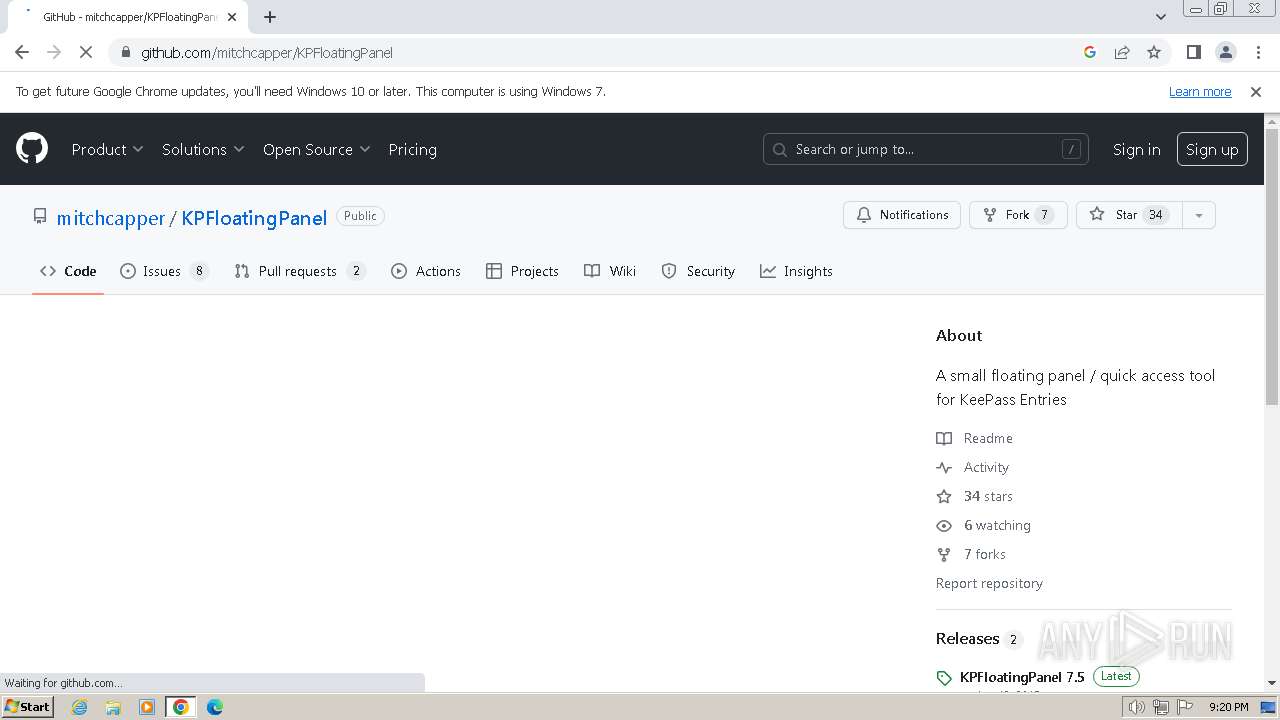Screen dimensions: 1280x720
Task: Fork the repository
Action: 1018,215
